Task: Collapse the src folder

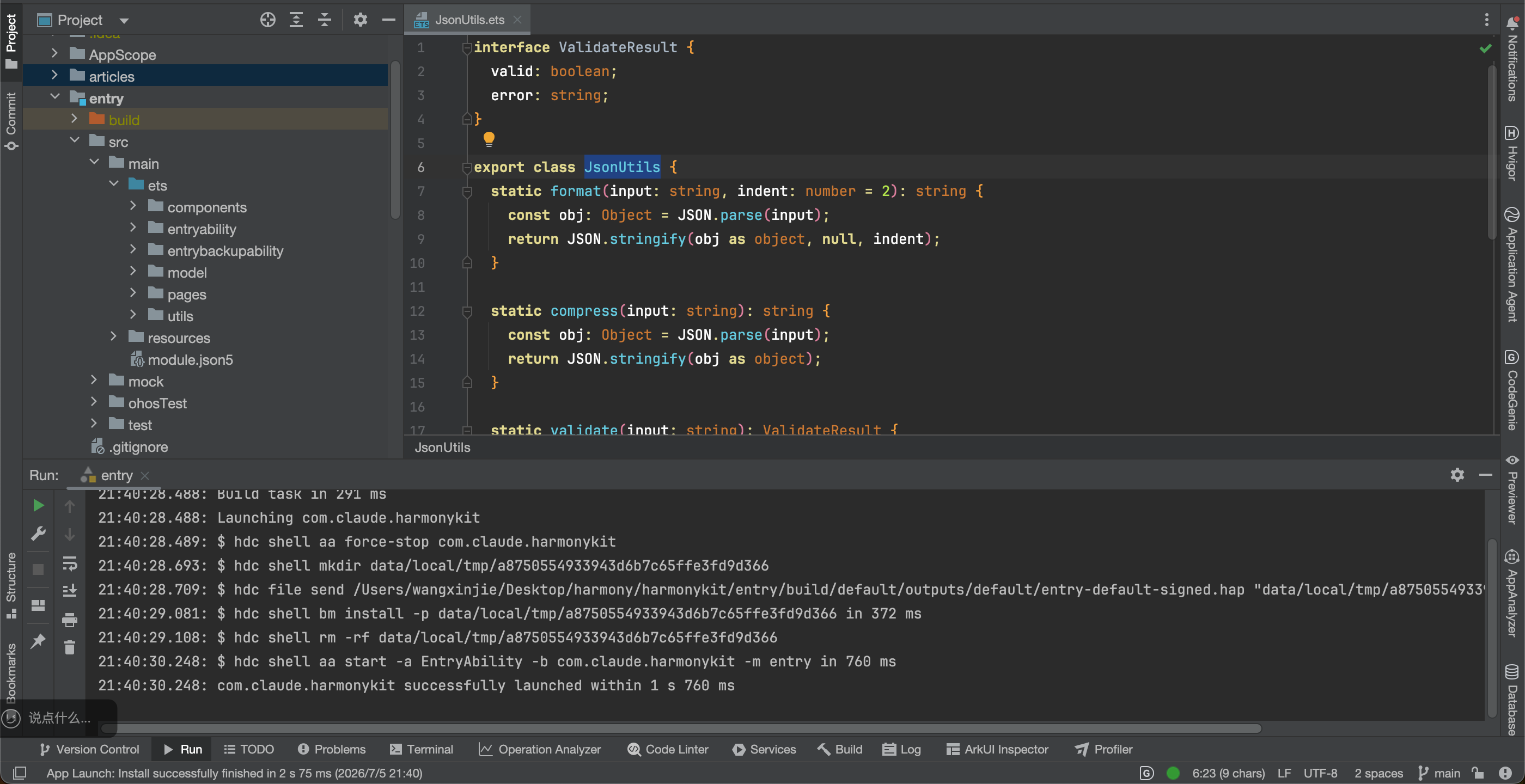Action: coord(74,142)
